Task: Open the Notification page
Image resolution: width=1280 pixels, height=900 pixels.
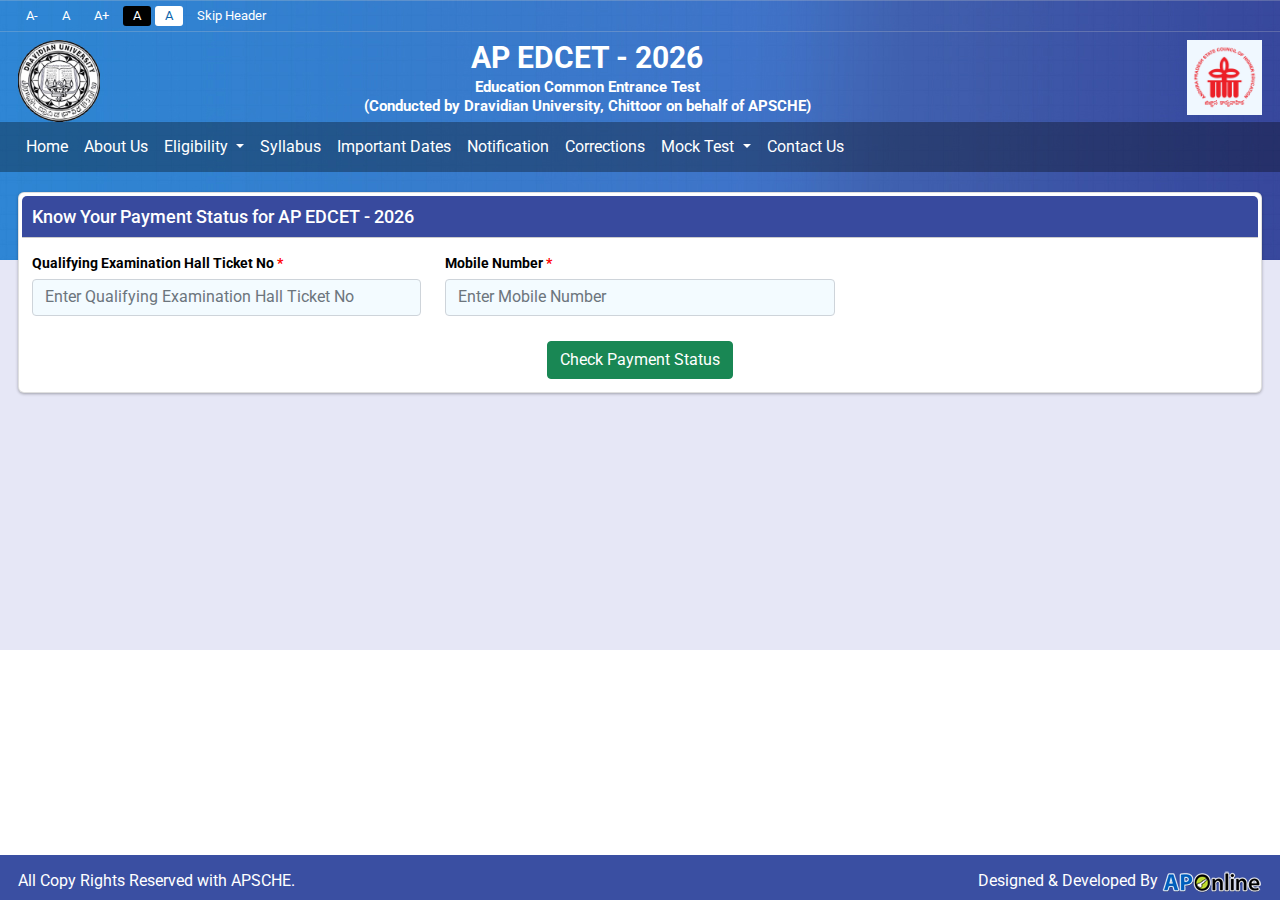Action: tap(508, 146)
